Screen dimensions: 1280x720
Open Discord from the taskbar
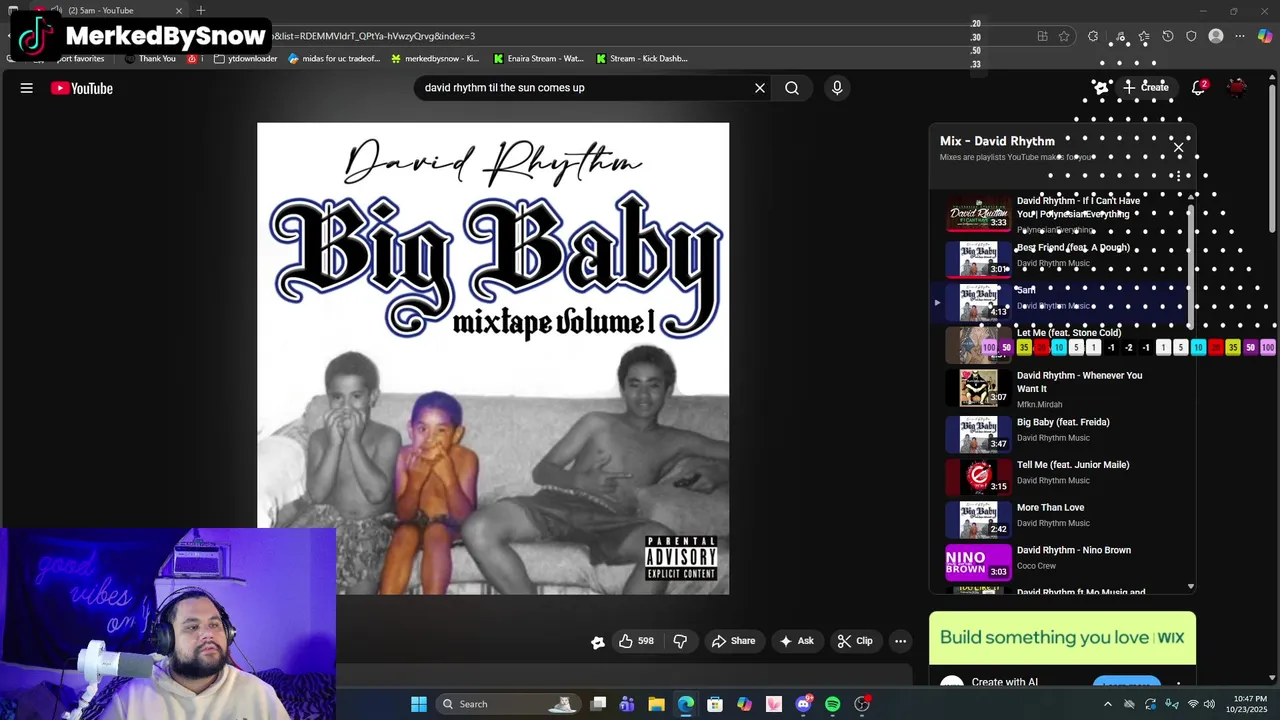[x=803, y=704]
